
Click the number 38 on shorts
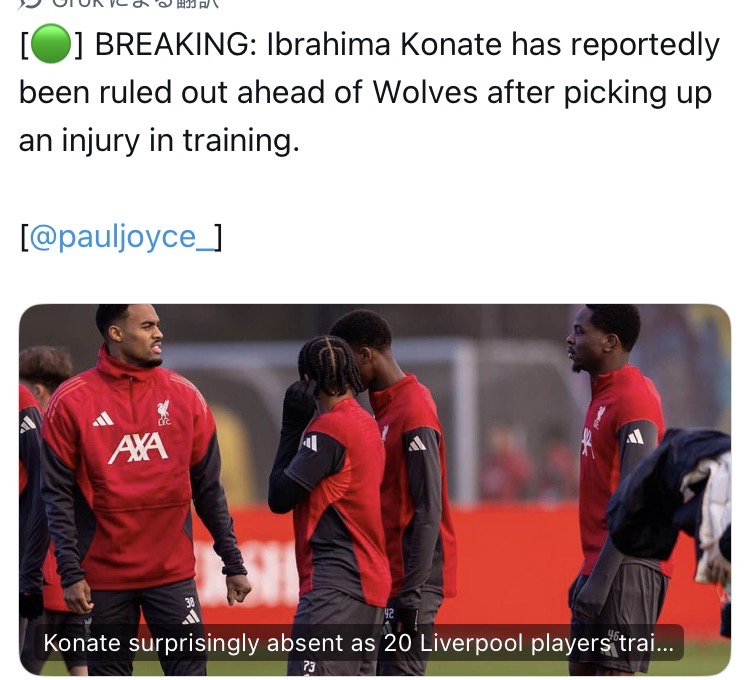190,602
